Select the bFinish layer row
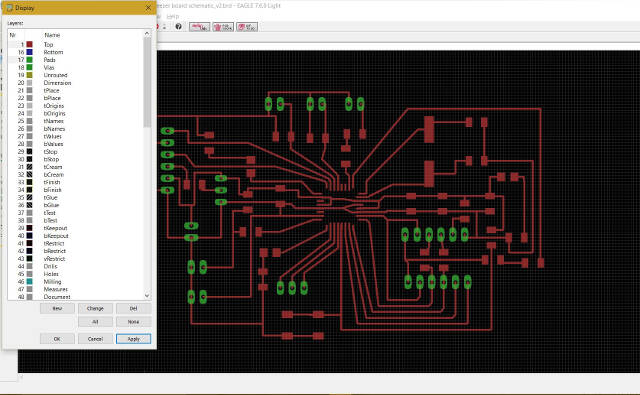 [76, 190]
